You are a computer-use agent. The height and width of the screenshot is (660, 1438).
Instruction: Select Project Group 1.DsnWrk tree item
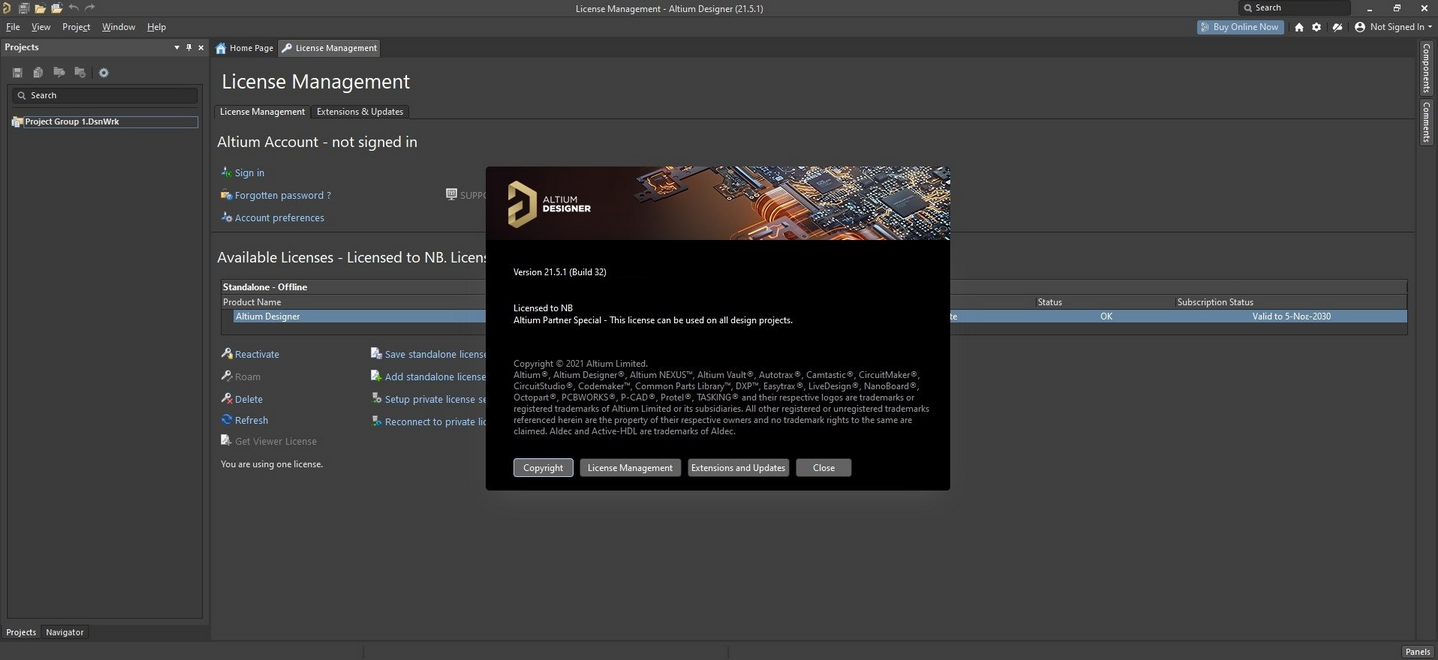click(105, 122)
